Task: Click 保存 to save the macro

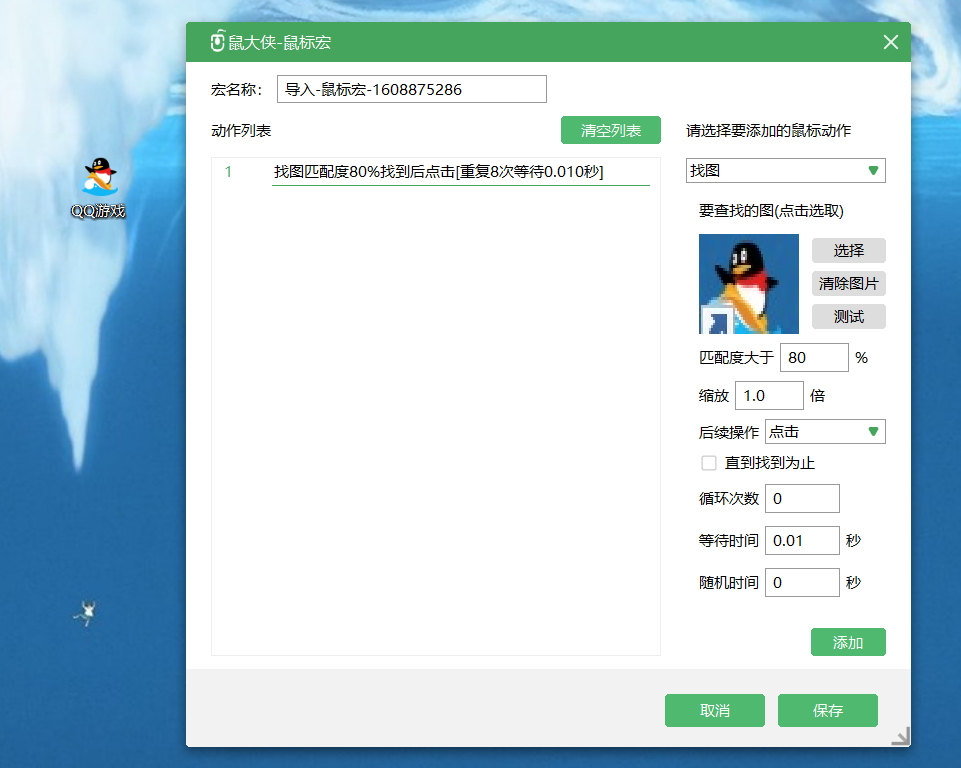Action: click(x=827, y=711)
